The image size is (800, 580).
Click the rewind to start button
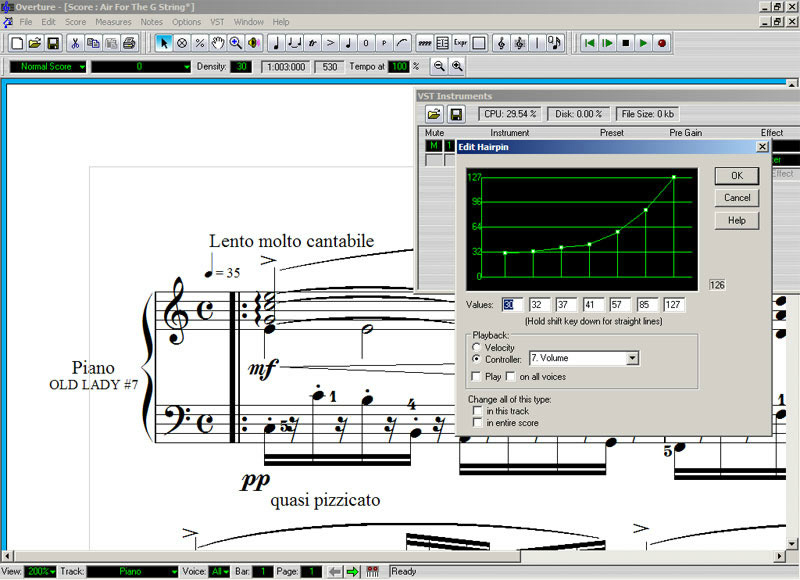[x=589, y=43]
